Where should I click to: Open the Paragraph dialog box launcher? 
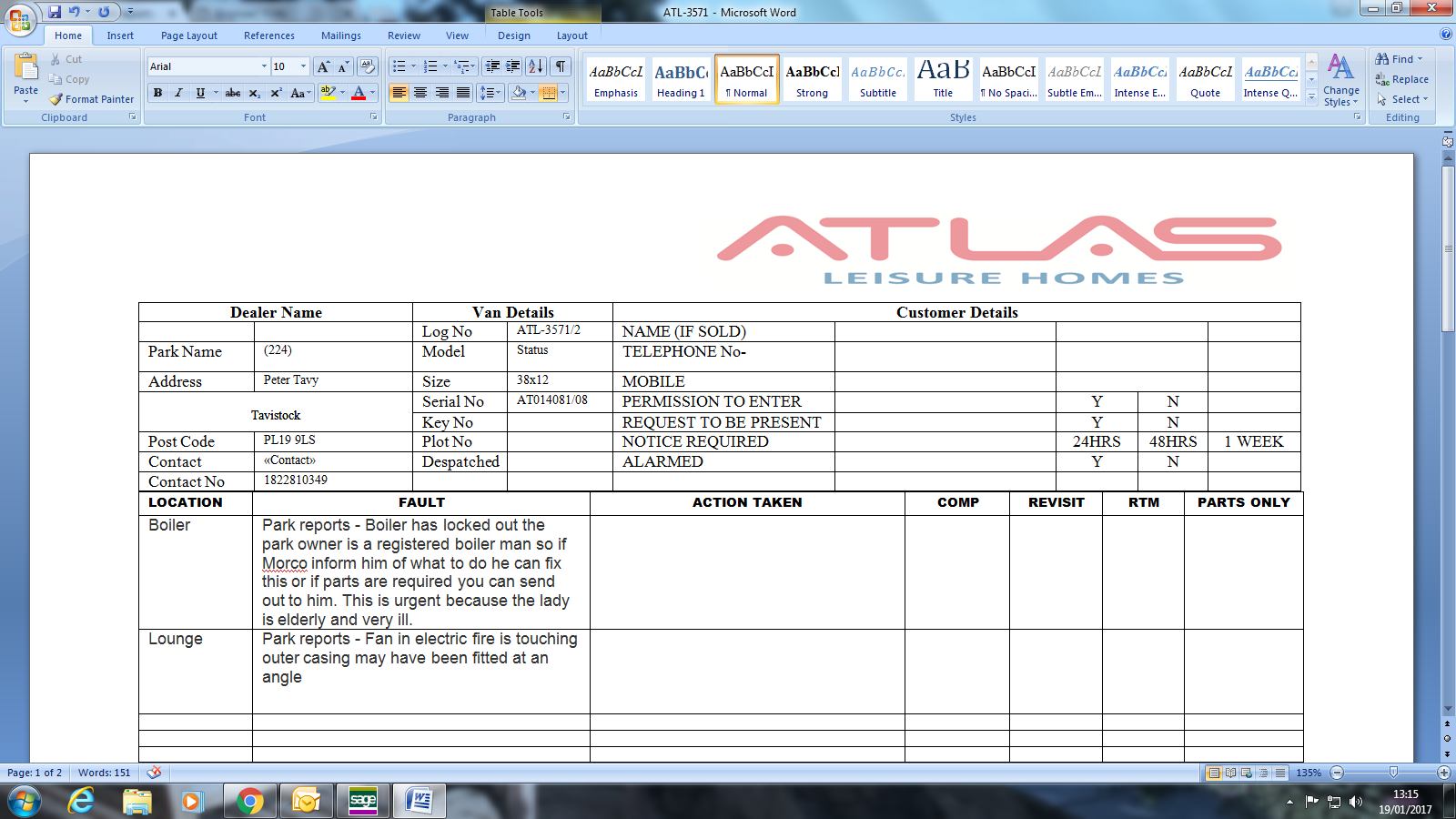(x=567, y=117)
